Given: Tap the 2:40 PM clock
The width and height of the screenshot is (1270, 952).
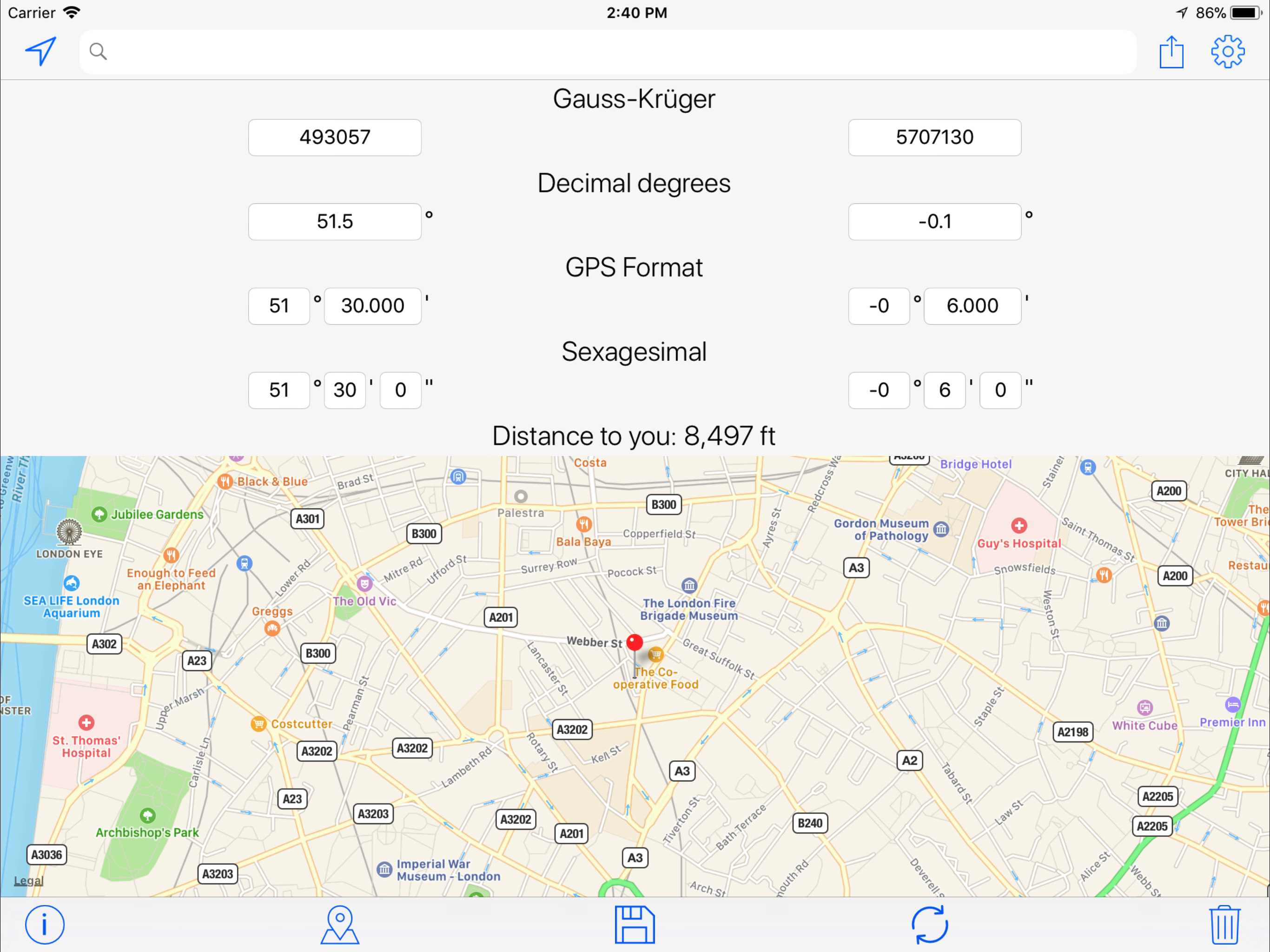Looking at the screenshot, I should point(637,13).
